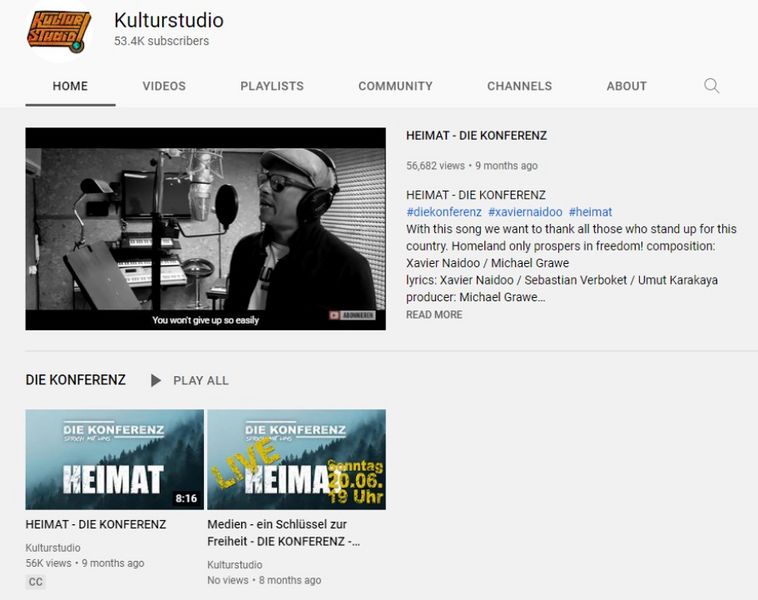The width and height of the screenshot is (758, 600).
Task: Click the 'No views • 8 months ago' text
Action: [x=264, y=580]
